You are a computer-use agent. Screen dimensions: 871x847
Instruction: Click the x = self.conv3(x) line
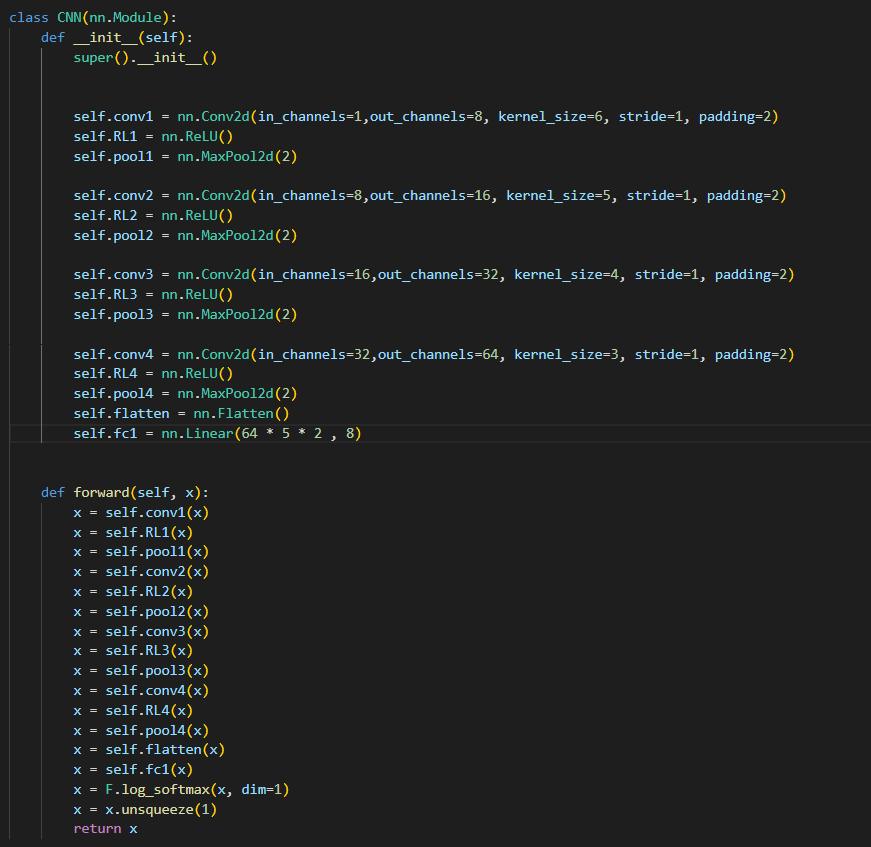141,632
